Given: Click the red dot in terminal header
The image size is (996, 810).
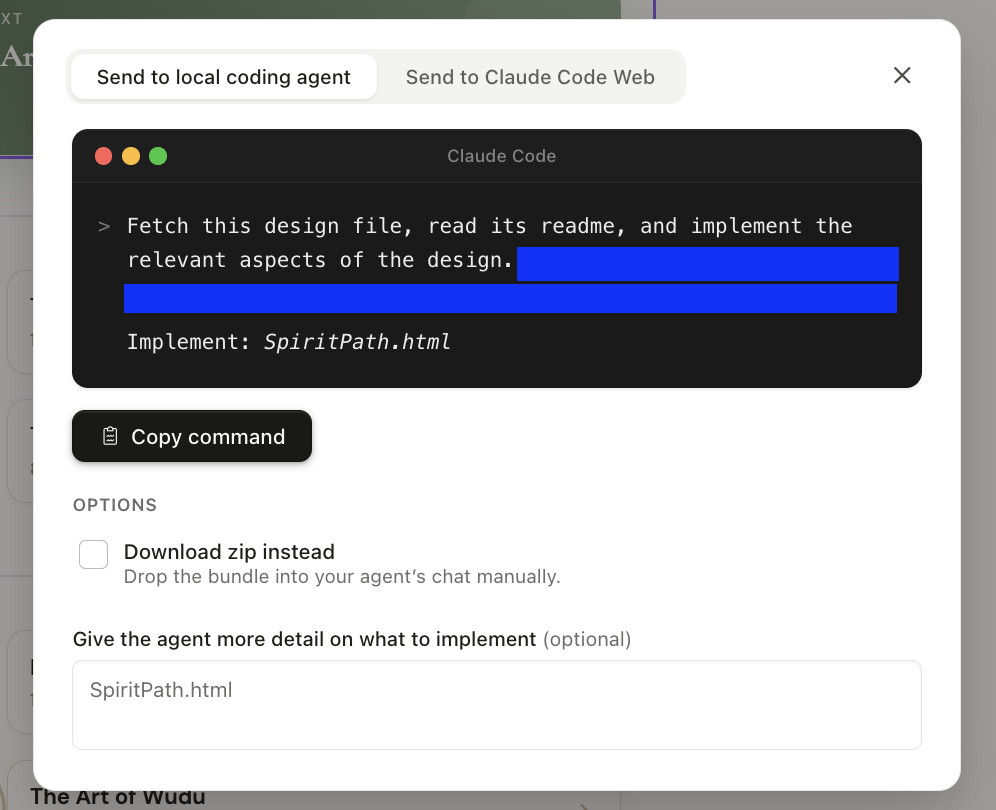Looking at the screenshot, I should (x=103, y=156).
